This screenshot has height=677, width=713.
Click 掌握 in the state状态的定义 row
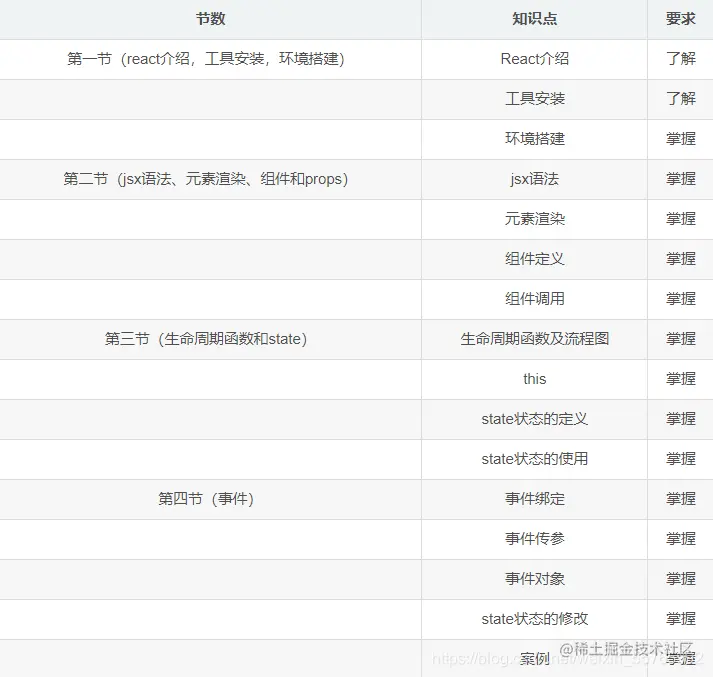click(x=680, y=419)
